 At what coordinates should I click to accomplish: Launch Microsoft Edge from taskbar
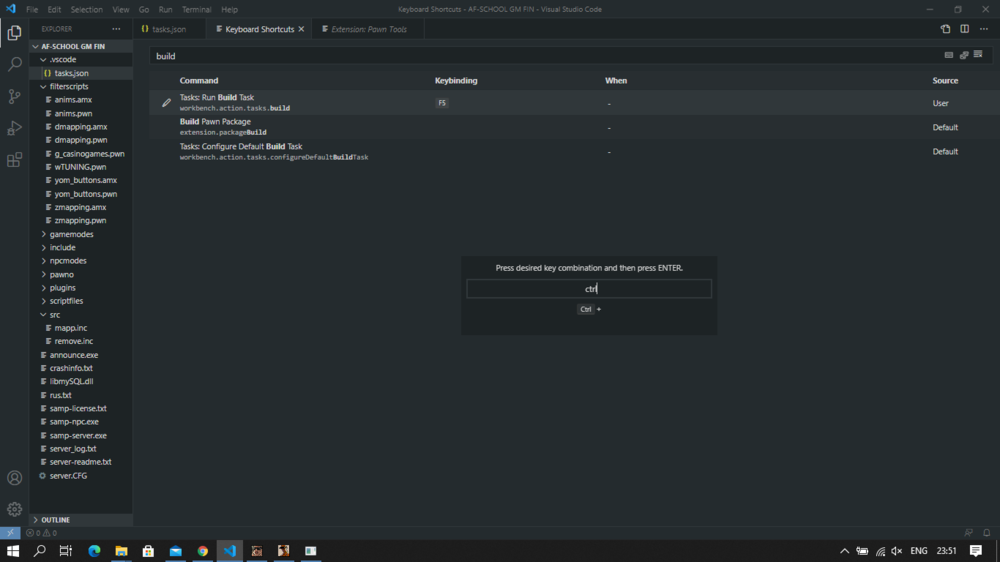(94, 551)
